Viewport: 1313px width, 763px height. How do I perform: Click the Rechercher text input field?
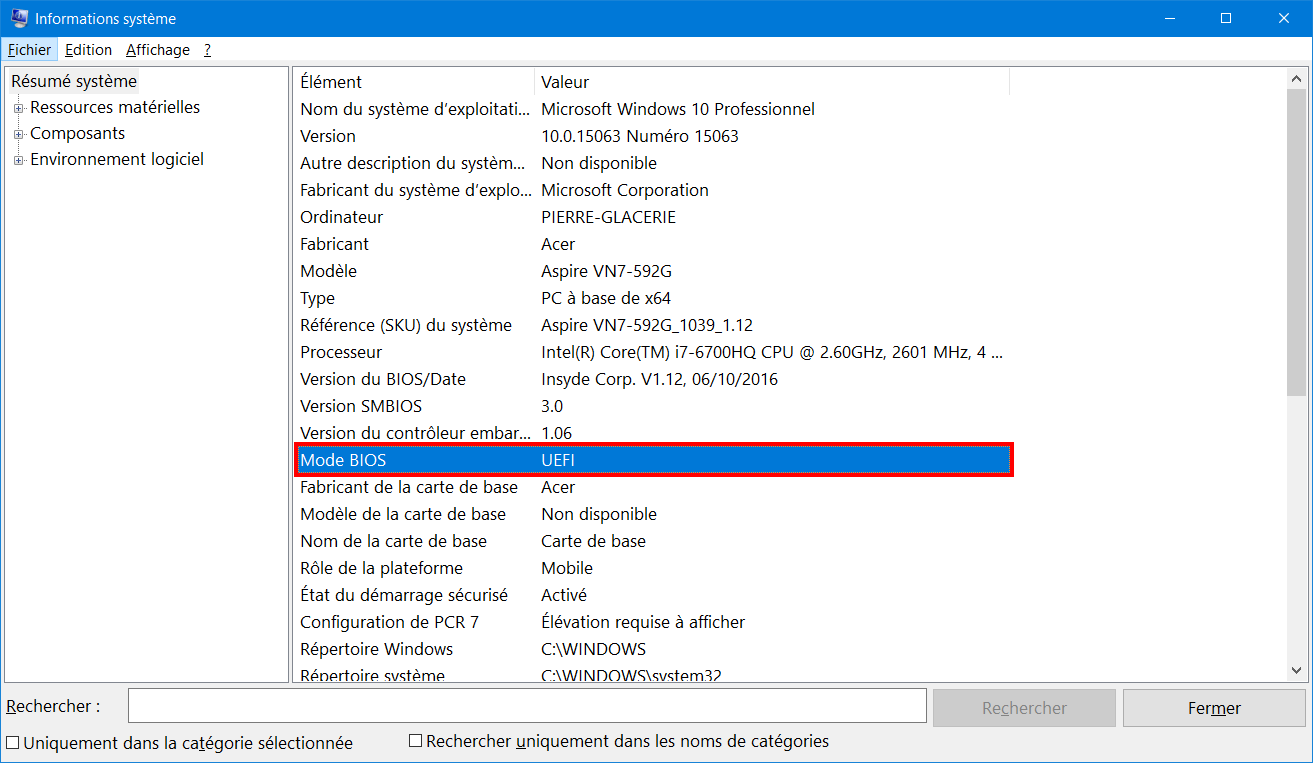click(x=527, y=706)
